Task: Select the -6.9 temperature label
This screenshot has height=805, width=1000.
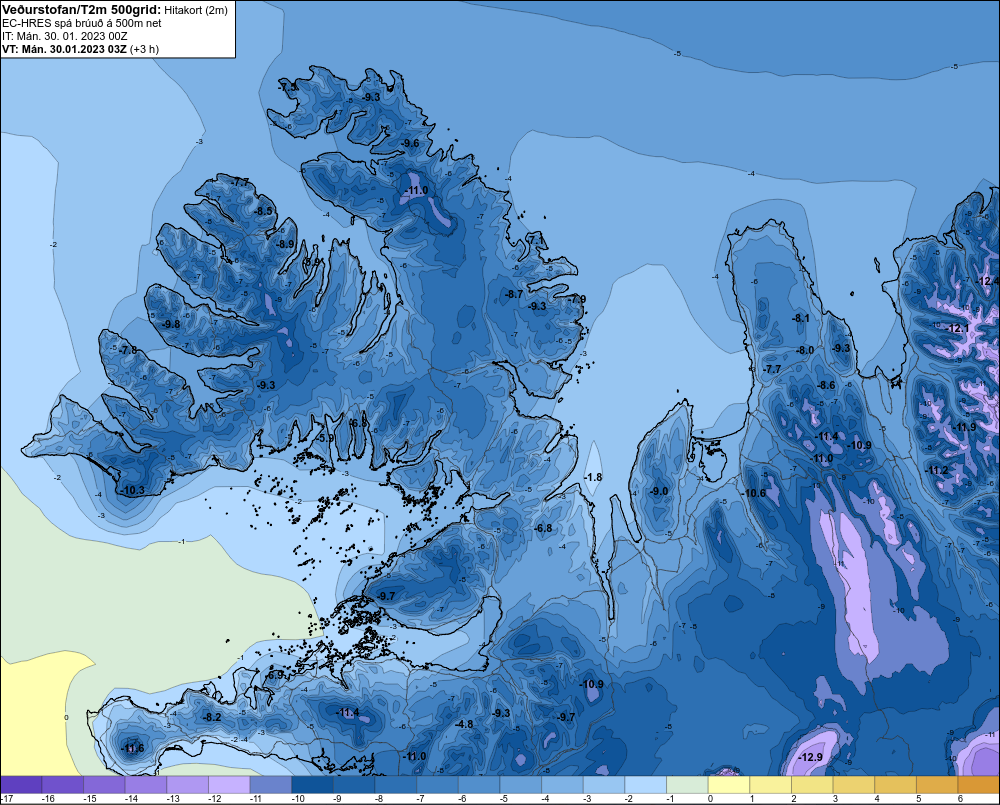Action: 275,675
